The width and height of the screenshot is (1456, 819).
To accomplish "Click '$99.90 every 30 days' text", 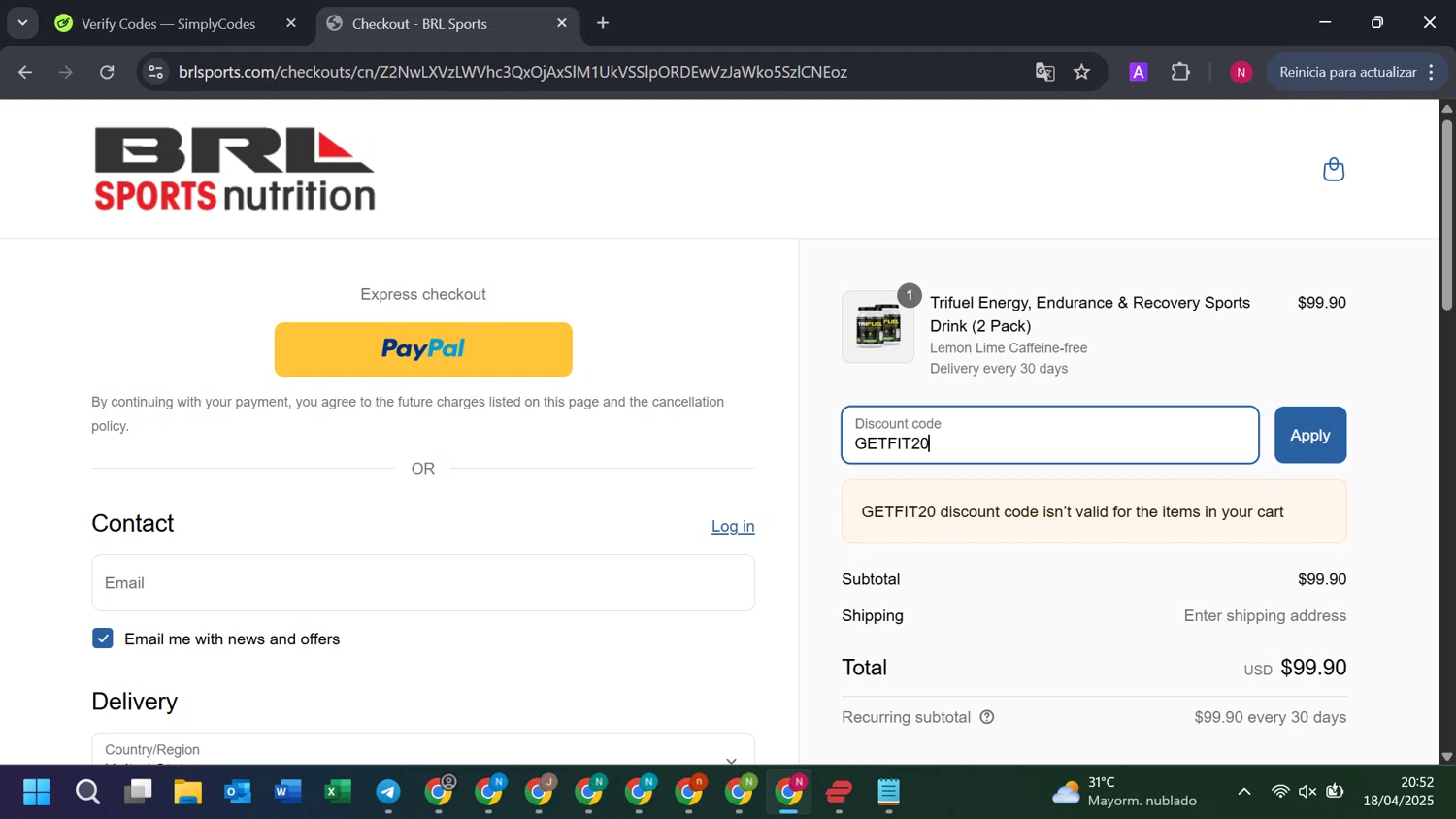I will [1270, 717].
